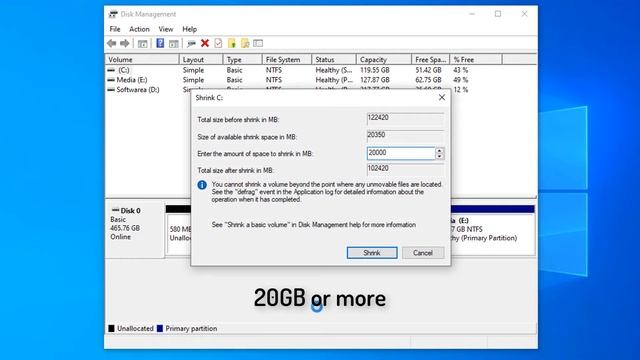Decrease shrink amount with down spinner arrow
640x360 pixels.
(439, 156)
